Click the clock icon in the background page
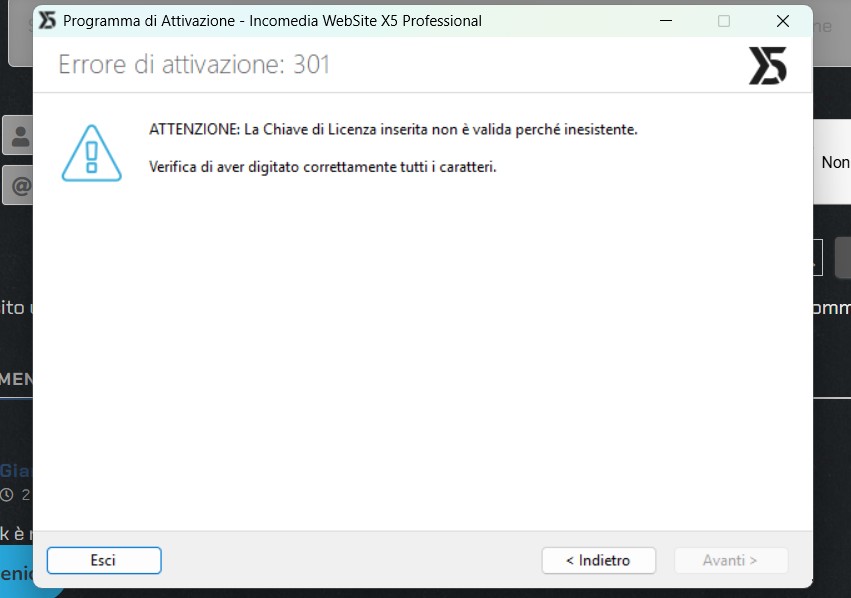 [7, 495]
